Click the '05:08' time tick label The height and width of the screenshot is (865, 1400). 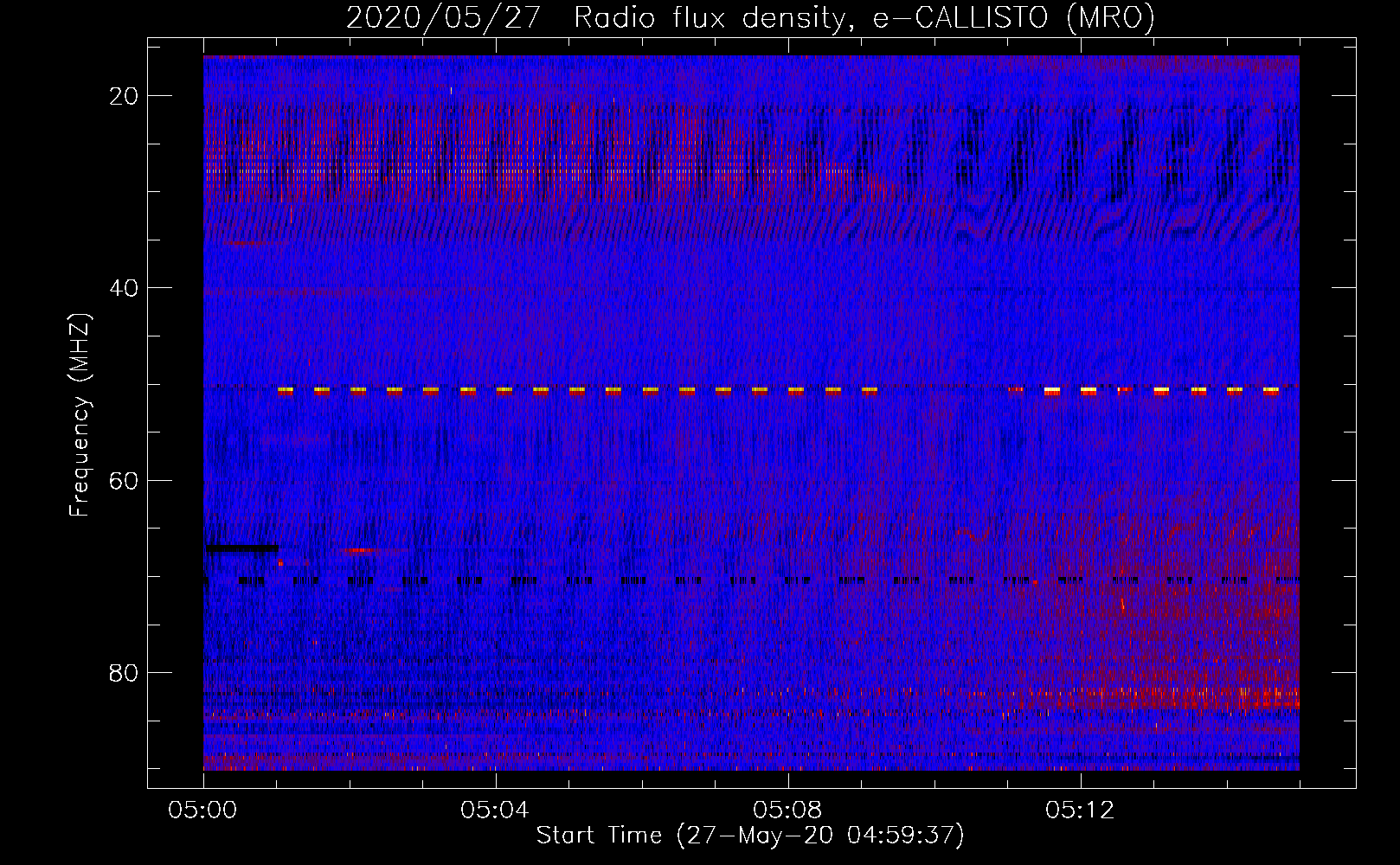[787, 811]
